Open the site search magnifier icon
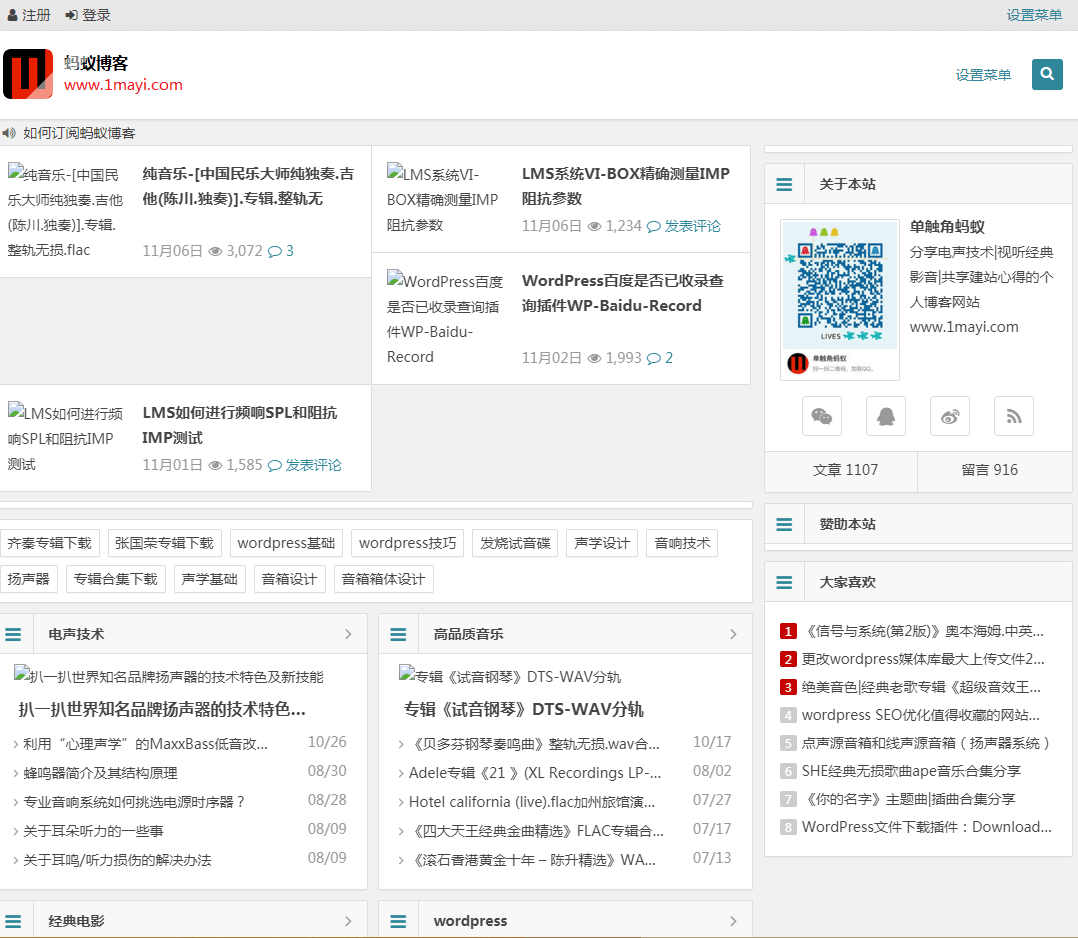This screenshot has width=1078, height=938. tap(1047, 74)
